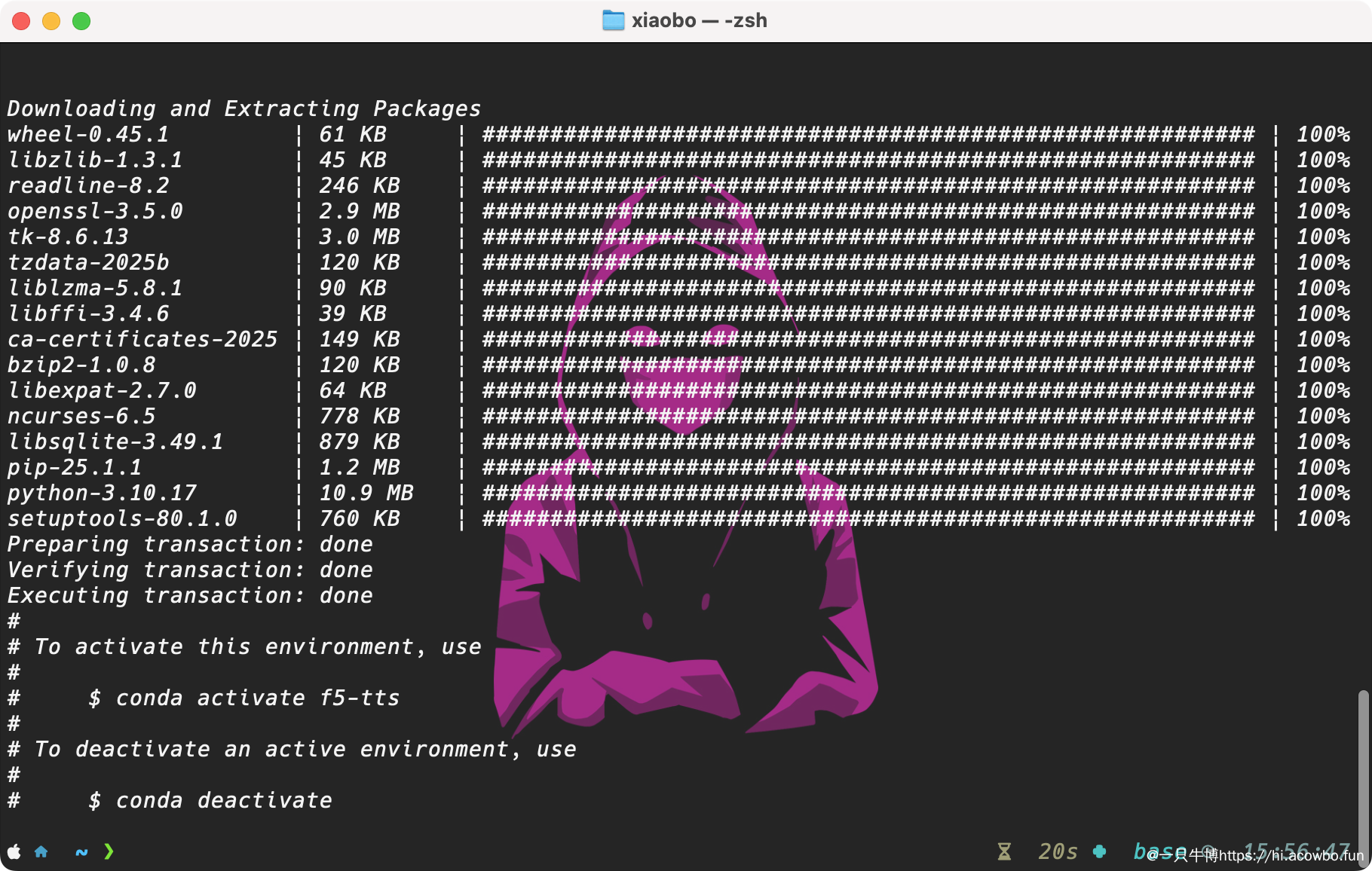Image resolution: width=1372 pixels, height=871 pixels.
Task: Click the tilde directory indicator in prompt
Action: (81, 852)
